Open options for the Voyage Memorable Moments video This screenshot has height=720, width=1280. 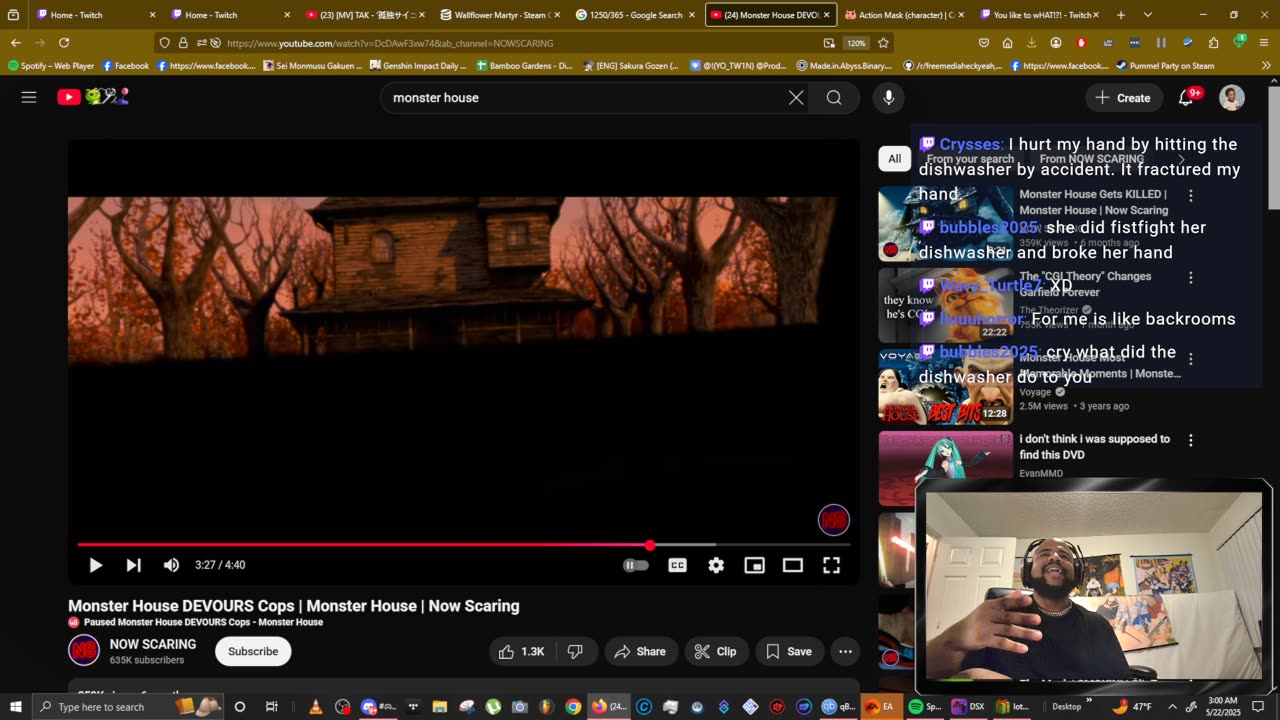(x=1190, y=359)
